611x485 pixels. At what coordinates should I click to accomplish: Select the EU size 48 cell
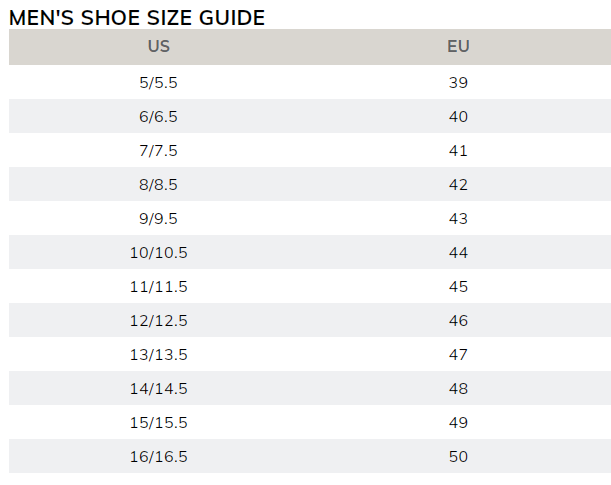458,389
